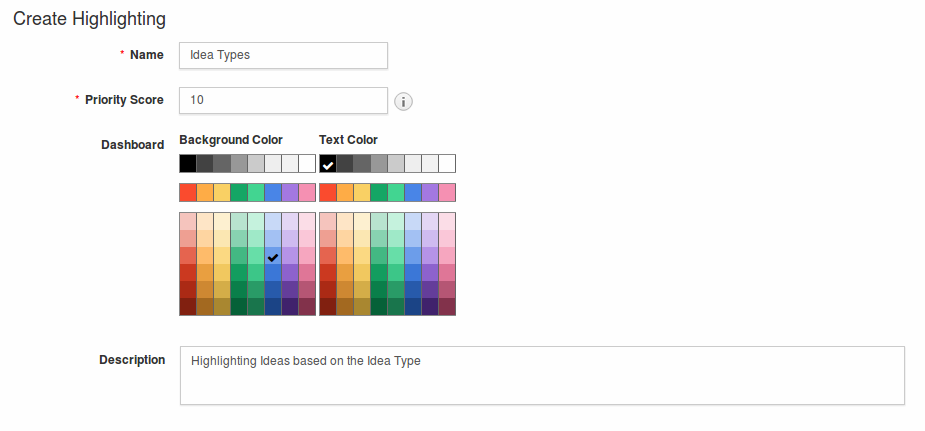925x431 pixels.
Task: Pick lightest pink shade in Text Color palette
Action: [x=447, y=221]
